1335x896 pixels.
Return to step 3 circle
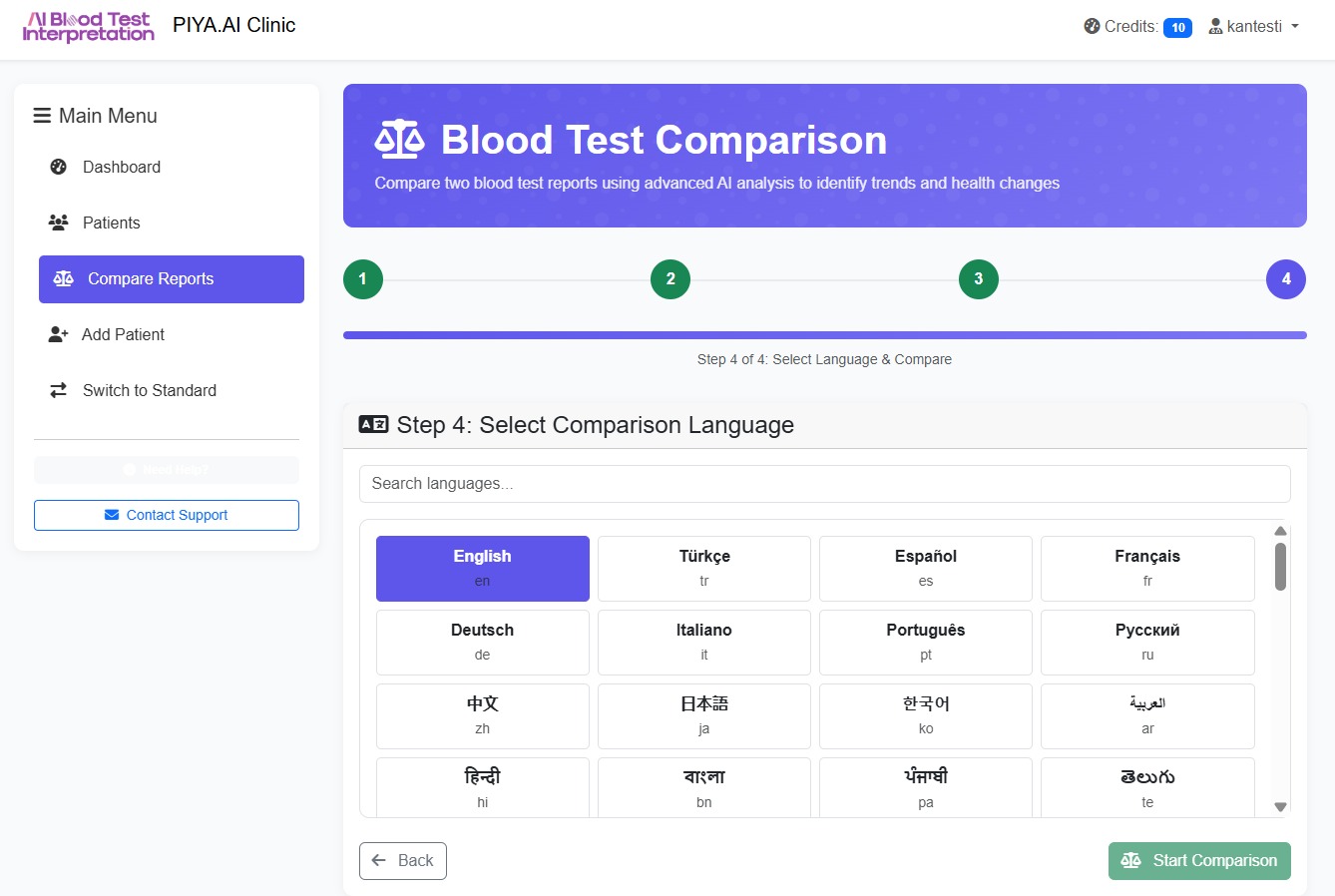(979, 279)
